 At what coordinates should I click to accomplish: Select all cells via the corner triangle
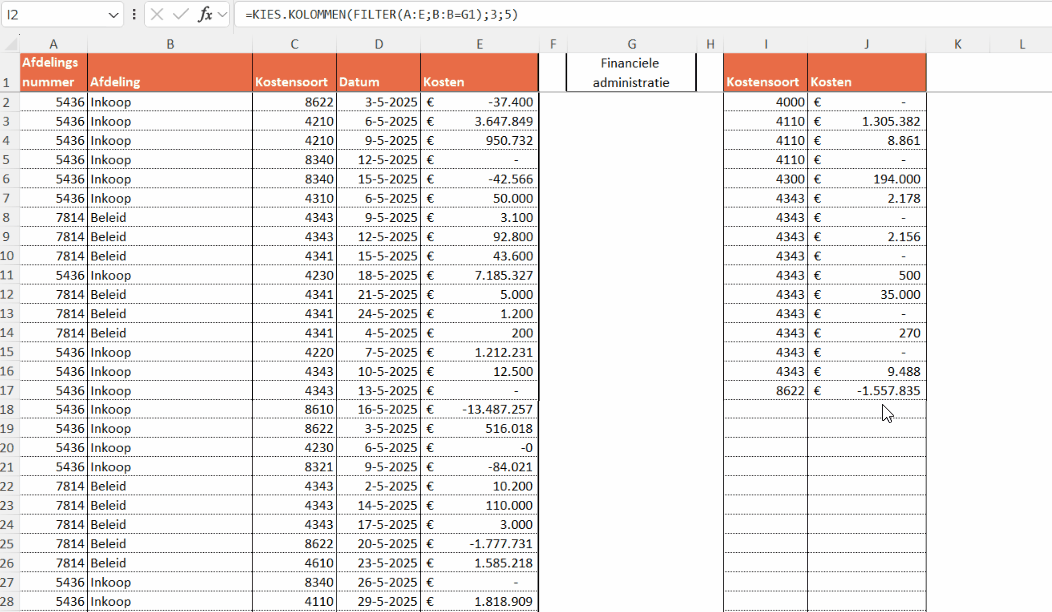click(x=11, y=43)
